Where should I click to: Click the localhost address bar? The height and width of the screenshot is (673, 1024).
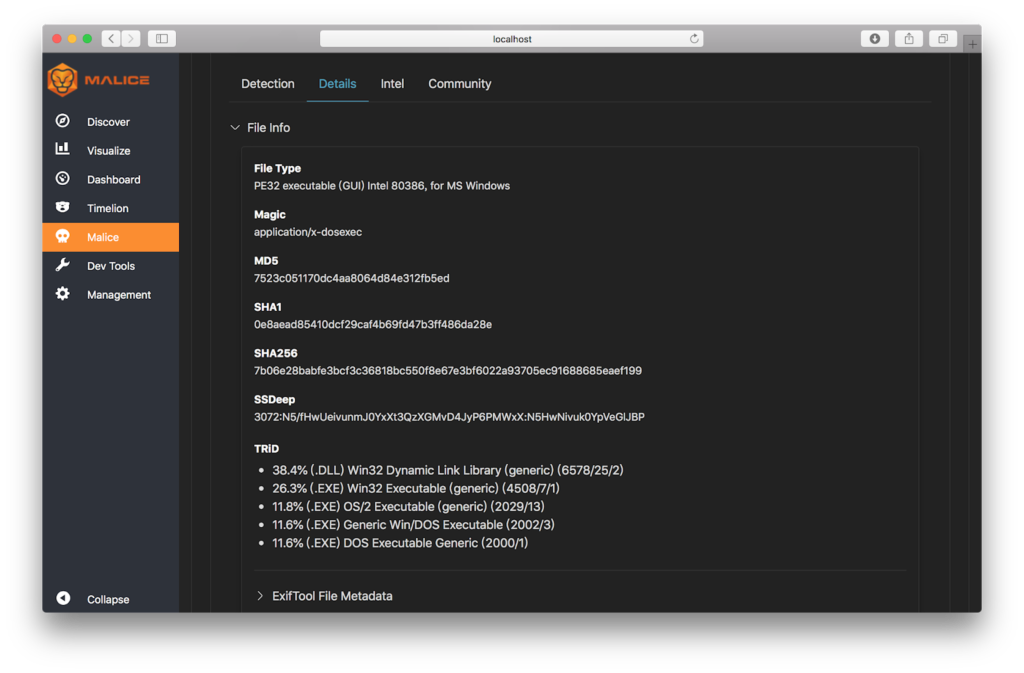[511, 39]
